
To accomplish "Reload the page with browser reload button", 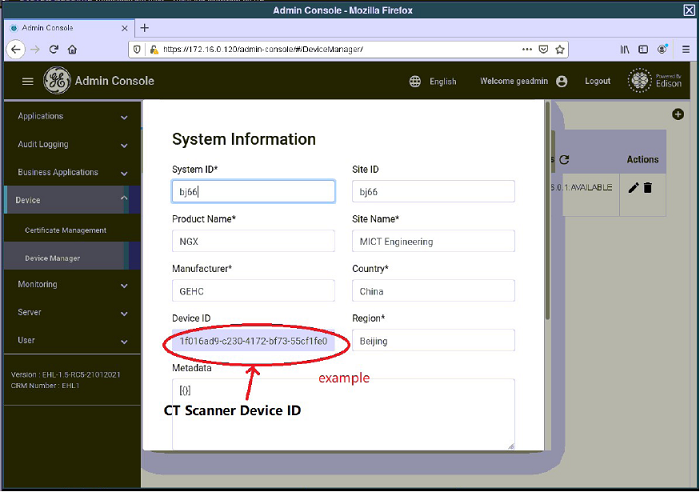I will [x=54, y=48].
